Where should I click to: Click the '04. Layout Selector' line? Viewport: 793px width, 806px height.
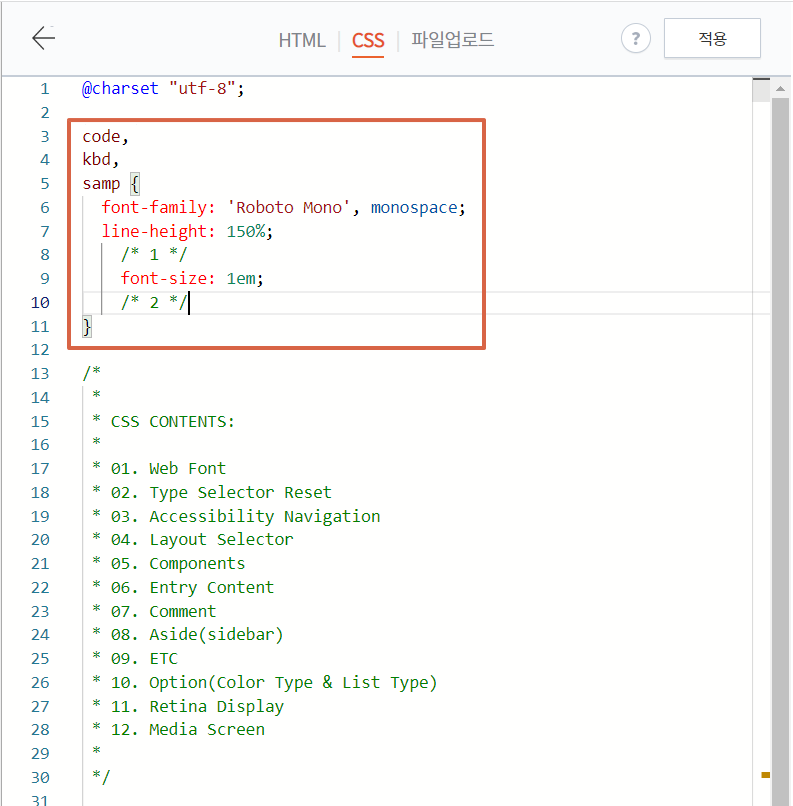pyautogui.click(x=193, y=539)
